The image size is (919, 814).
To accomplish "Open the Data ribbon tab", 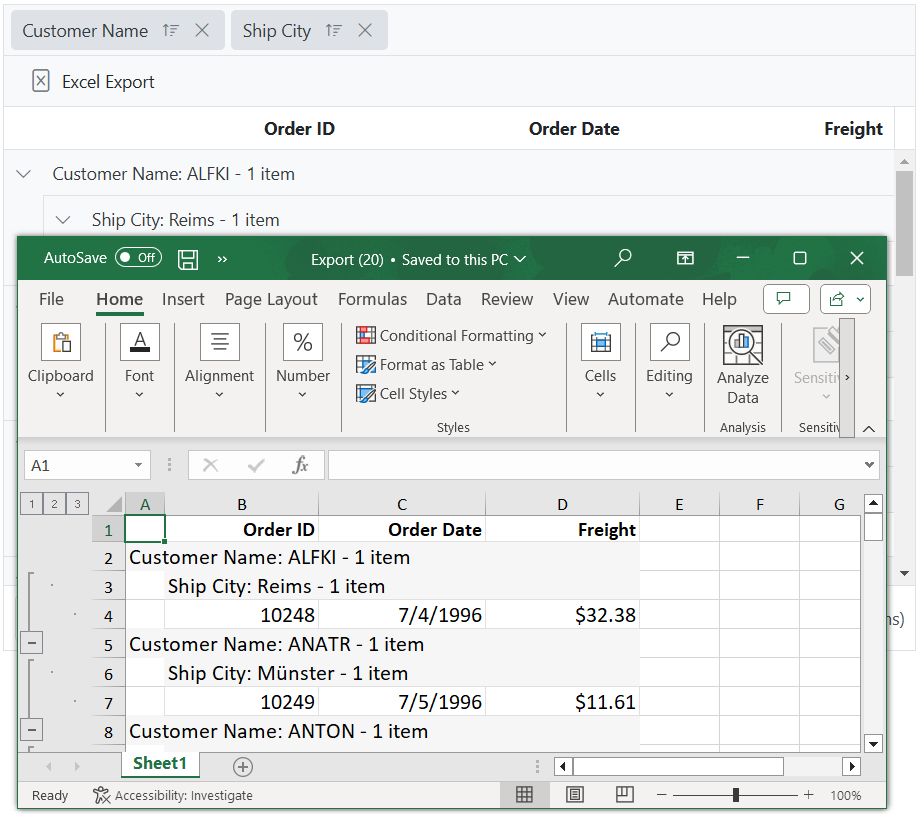I will tap(444, 299).
